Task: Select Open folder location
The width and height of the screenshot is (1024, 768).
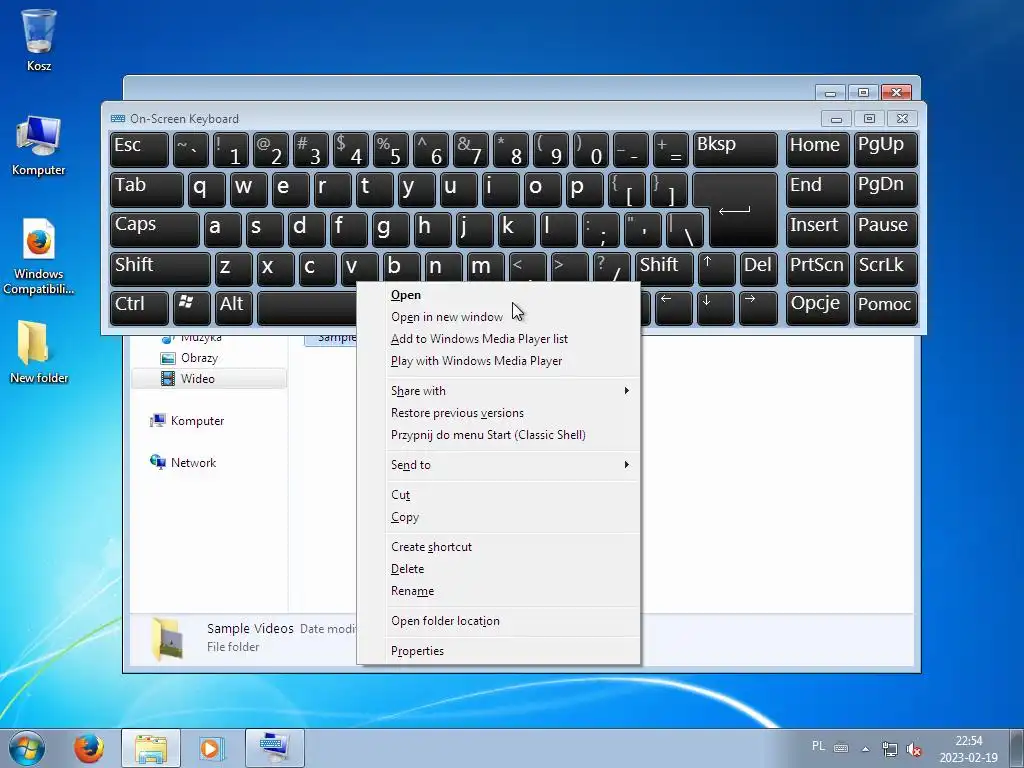Action: point(513,621)
